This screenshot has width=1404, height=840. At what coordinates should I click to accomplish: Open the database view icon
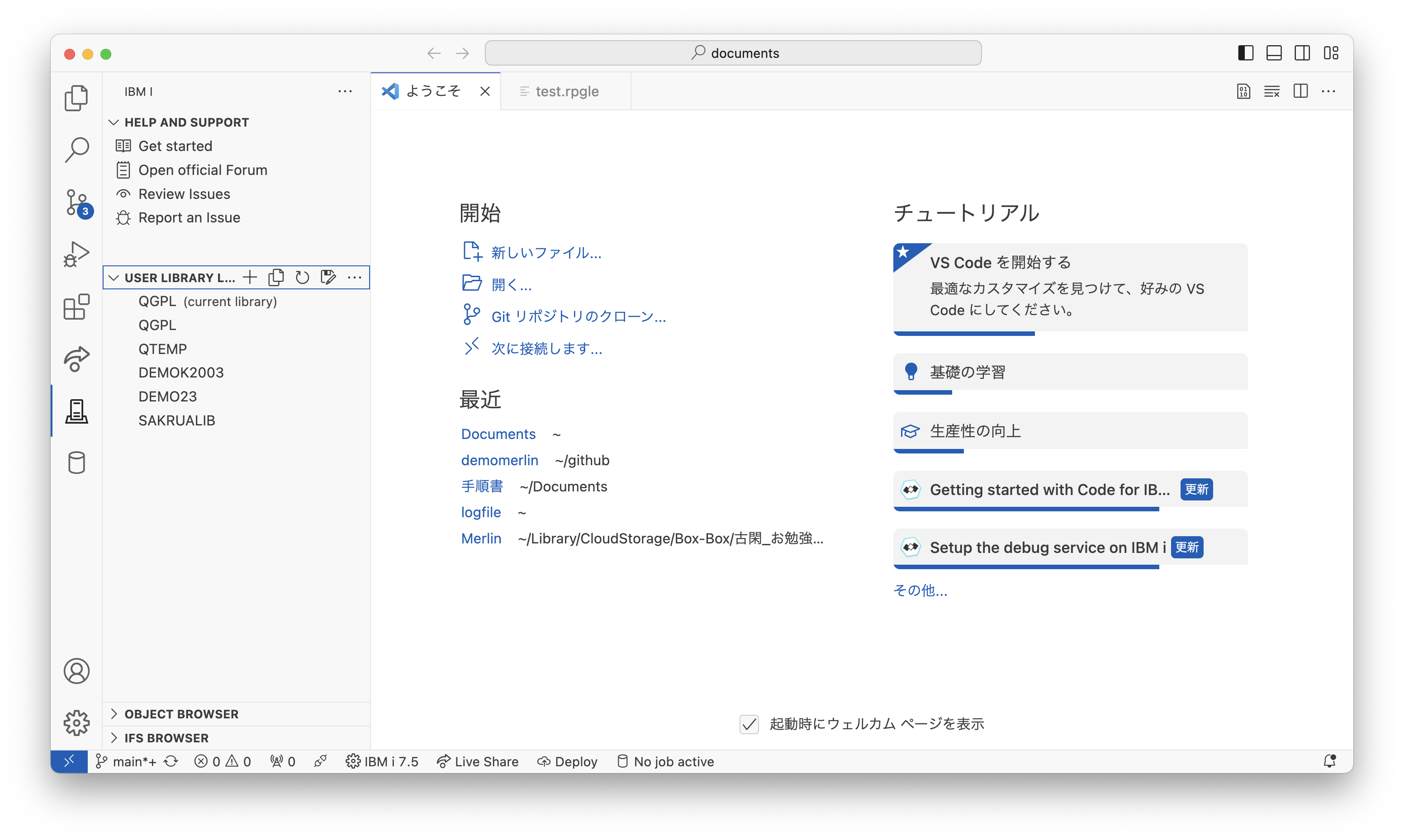(76, 462)
